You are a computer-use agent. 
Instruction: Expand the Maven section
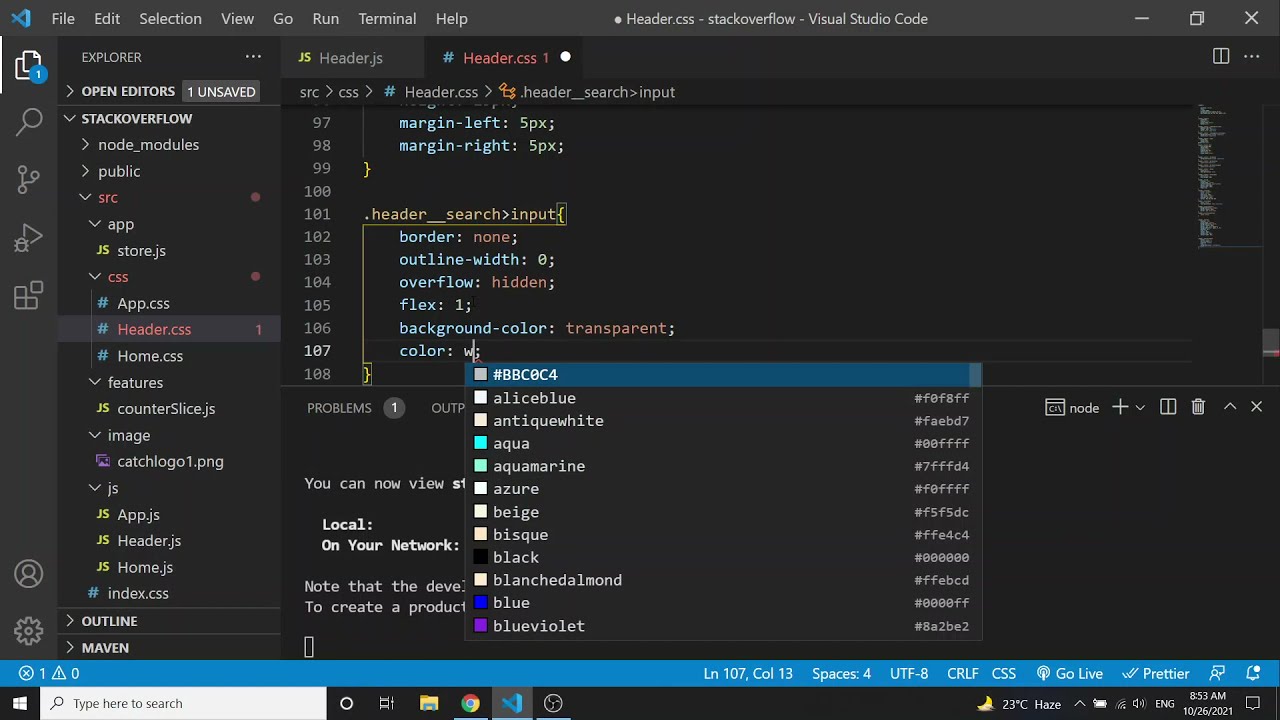coord(105,647)
